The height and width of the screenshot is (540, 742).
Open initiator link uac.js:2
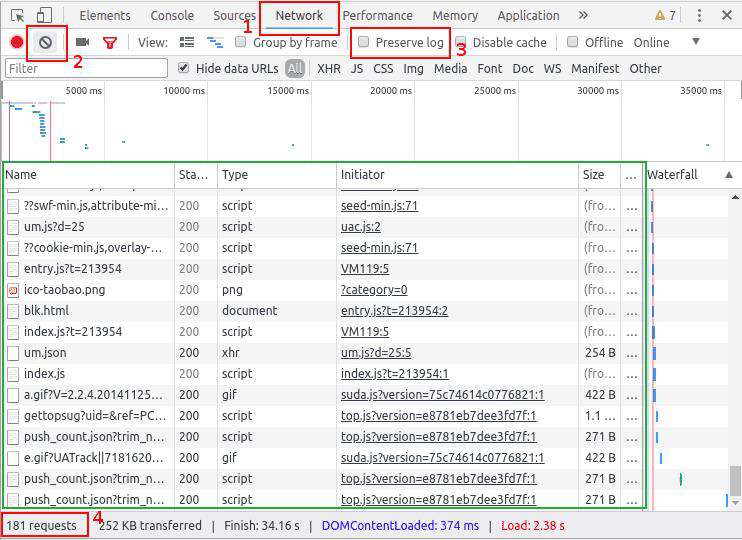pyautogui.click(x=361, y=227)
